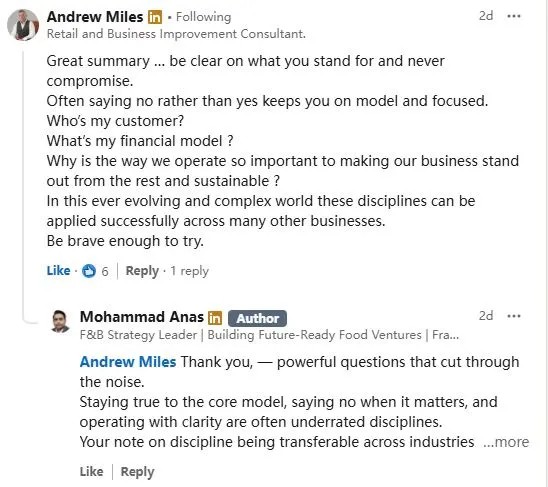Click the Author badge
This screenshot has width=548, height=487.
coord(258,318)
